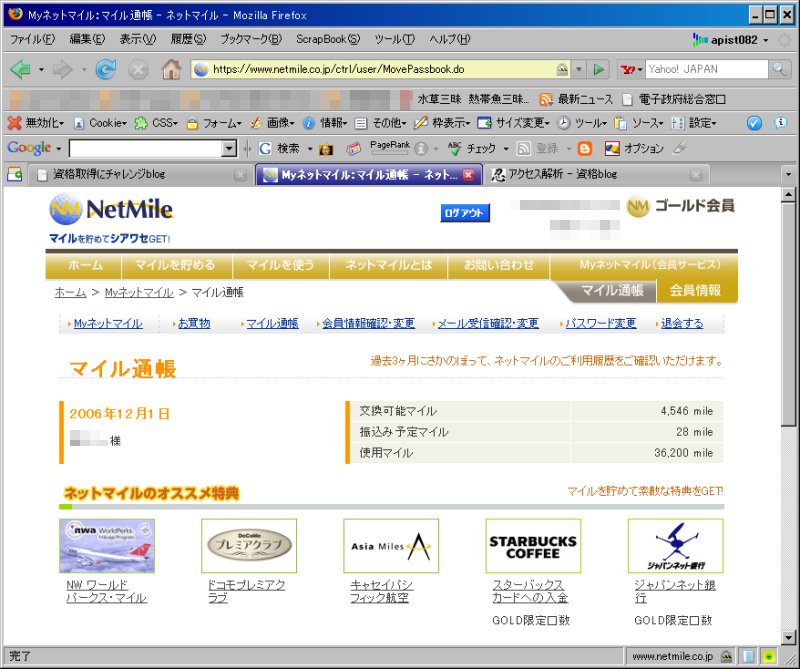Image resolution: width=800 pixels, height=669 pixels.
Task: Open the Home page icon
Action: [171, 69]
